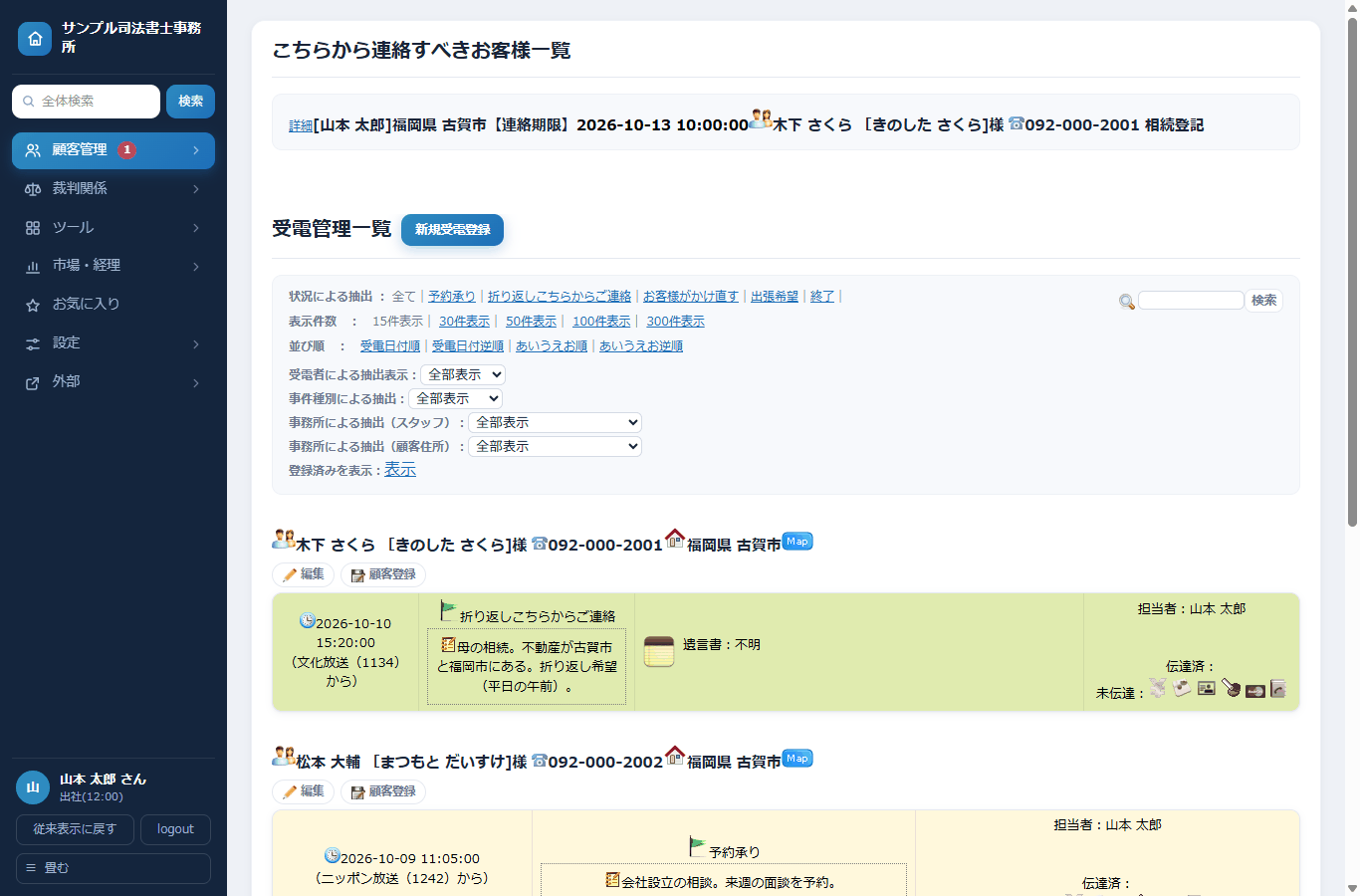Screen dimensions: 1360x896
Task: Click the logout button
Action: coord(175,829)
